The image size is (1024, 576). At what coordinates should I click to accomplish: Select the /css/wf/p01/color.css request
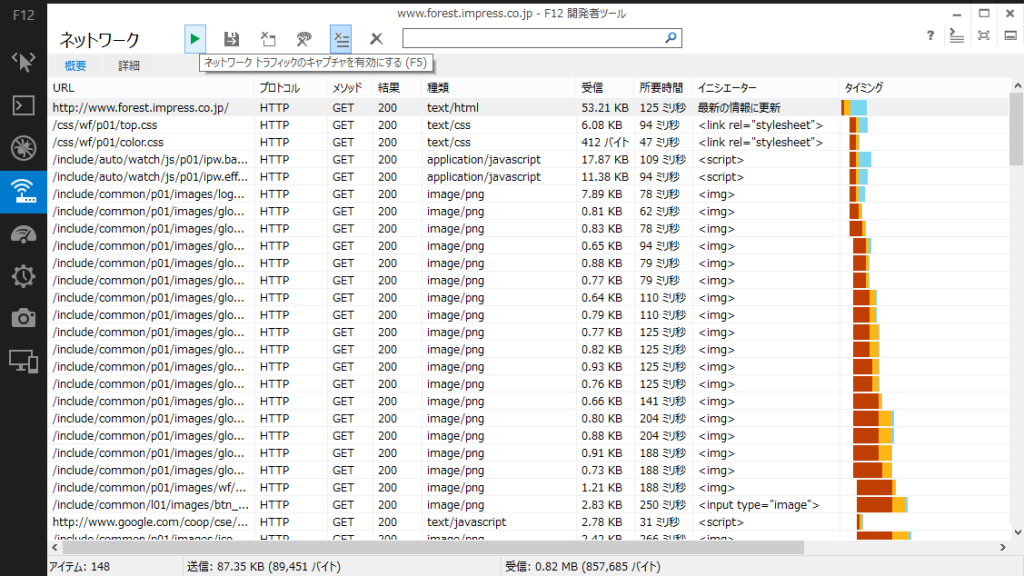(x=528, y=142)
